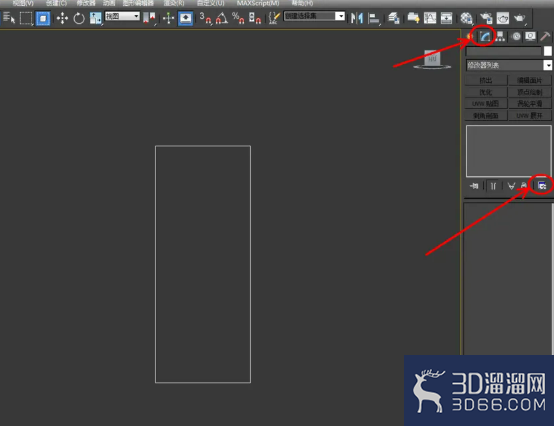Activate the Select and Scale tool

[95, 18]
